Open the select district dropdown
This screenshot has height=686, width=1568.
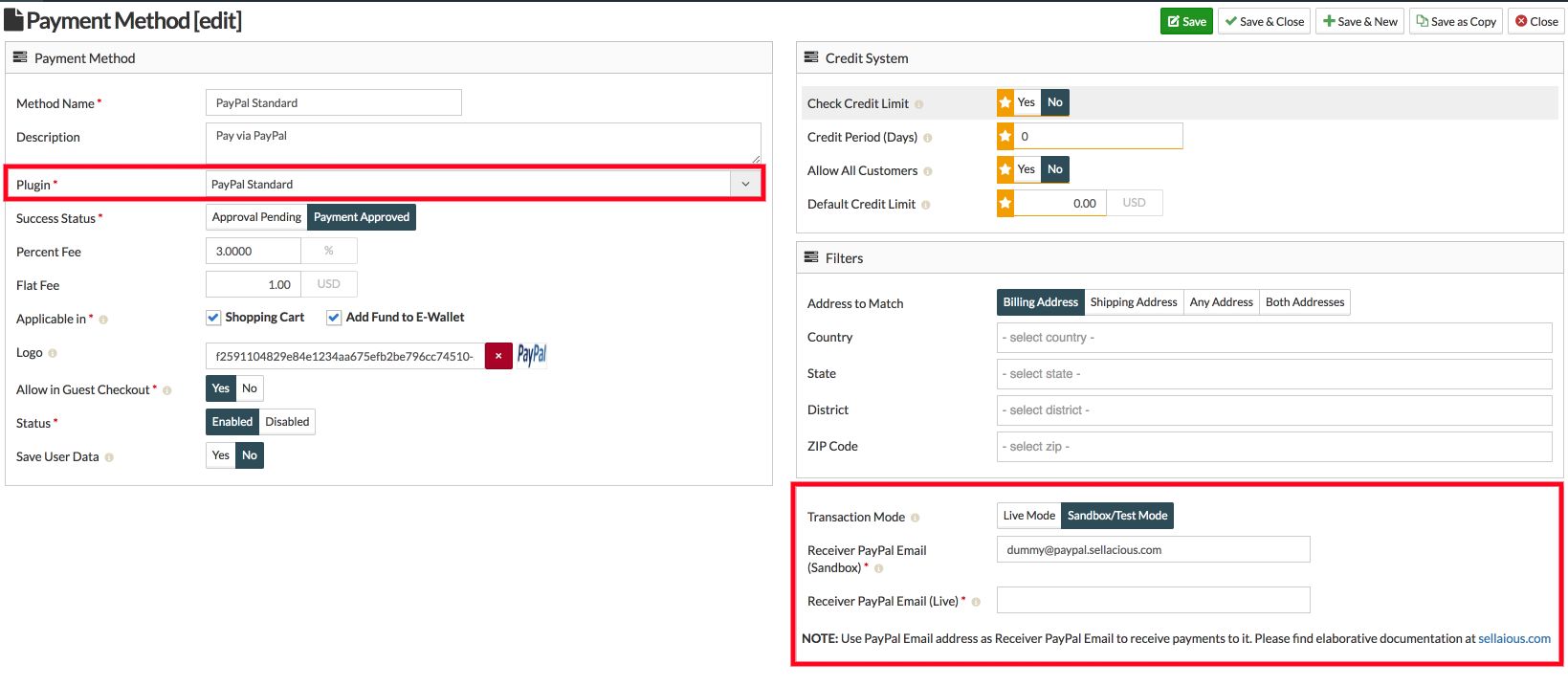(1274, 410)
